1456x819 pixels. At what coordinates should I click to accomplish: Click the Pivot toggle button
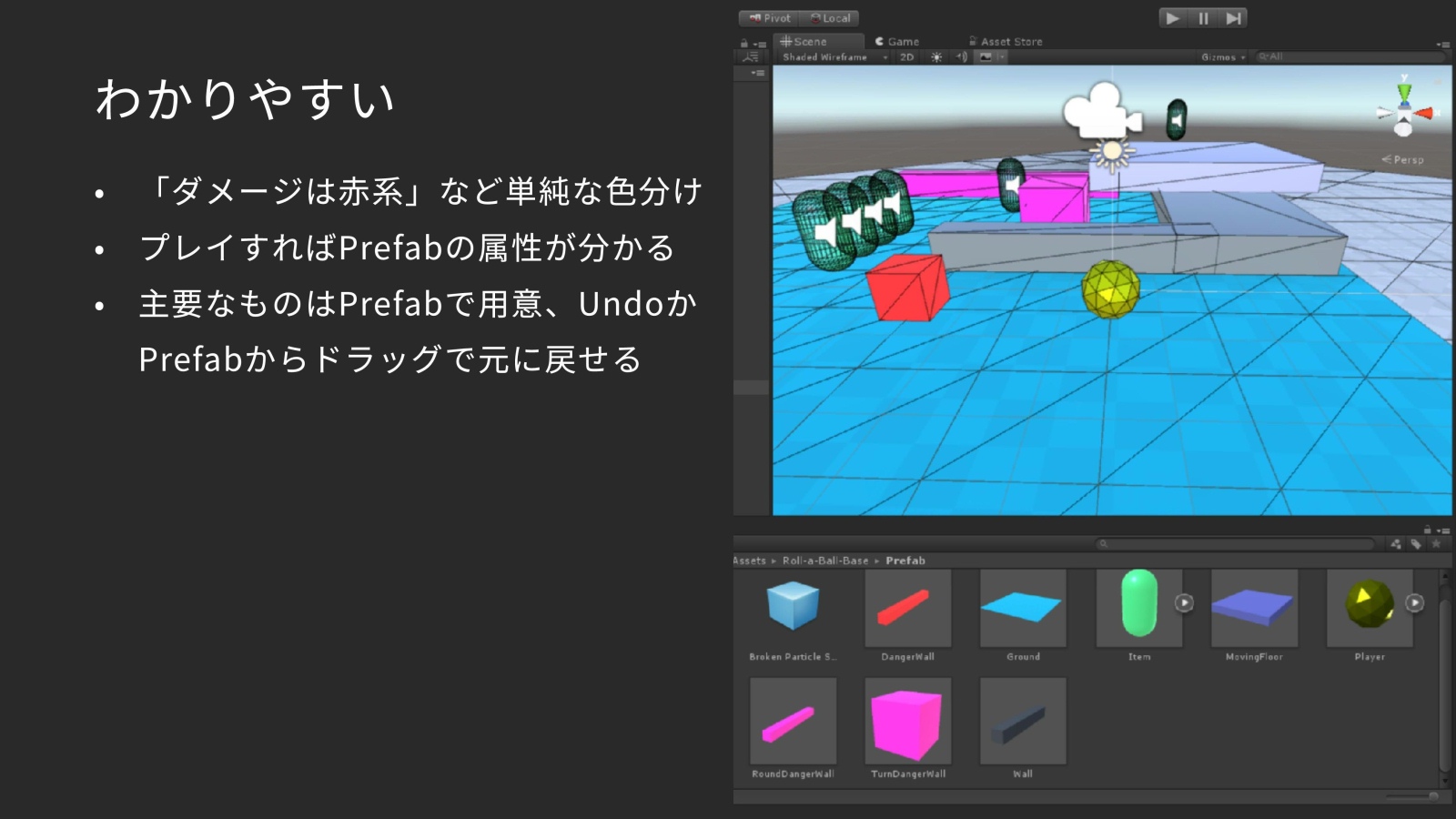coord(769,18)
